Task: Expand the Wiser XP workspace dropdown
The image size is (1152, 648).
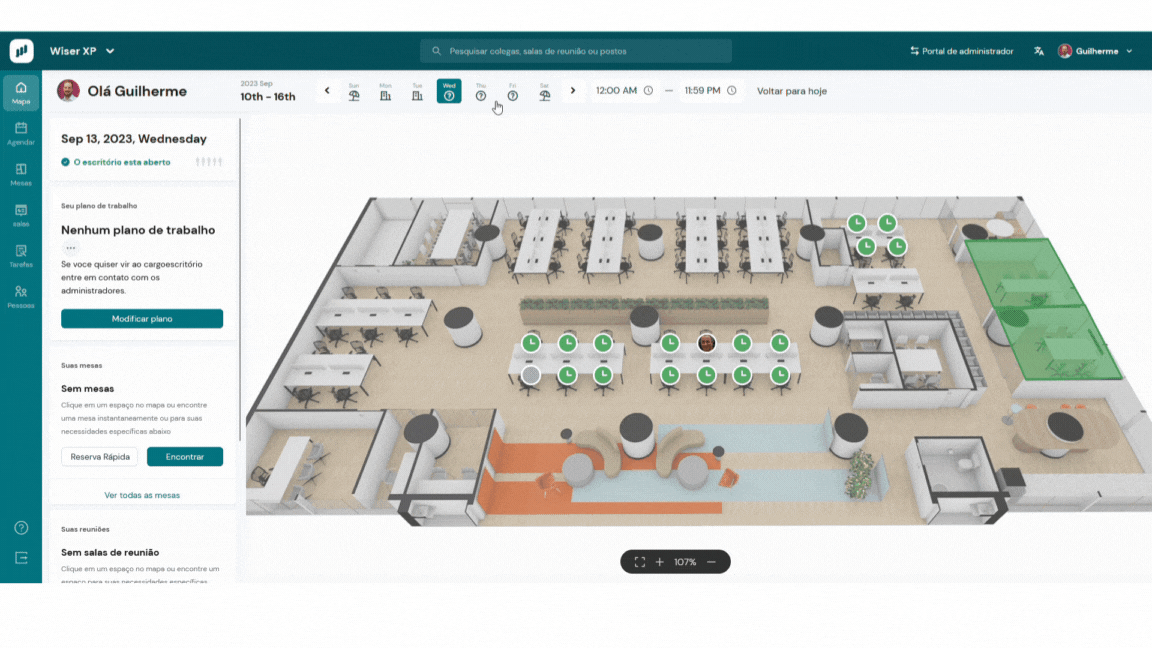Action: (82, 51)
